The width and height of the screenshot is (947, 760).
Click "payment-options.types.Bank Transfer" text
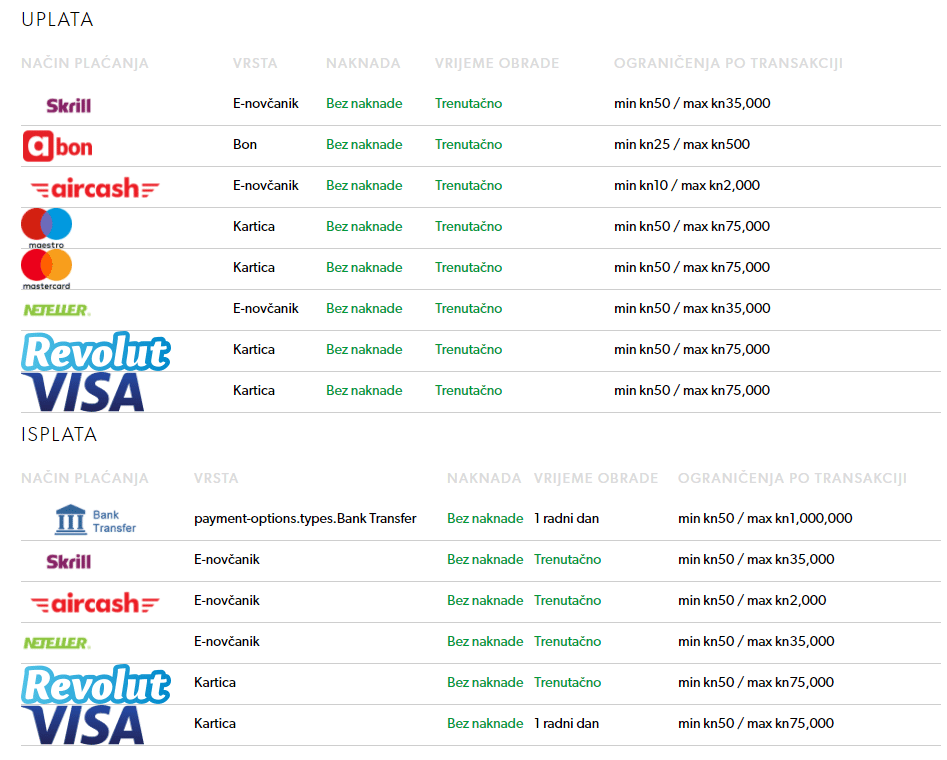point(305,518)
